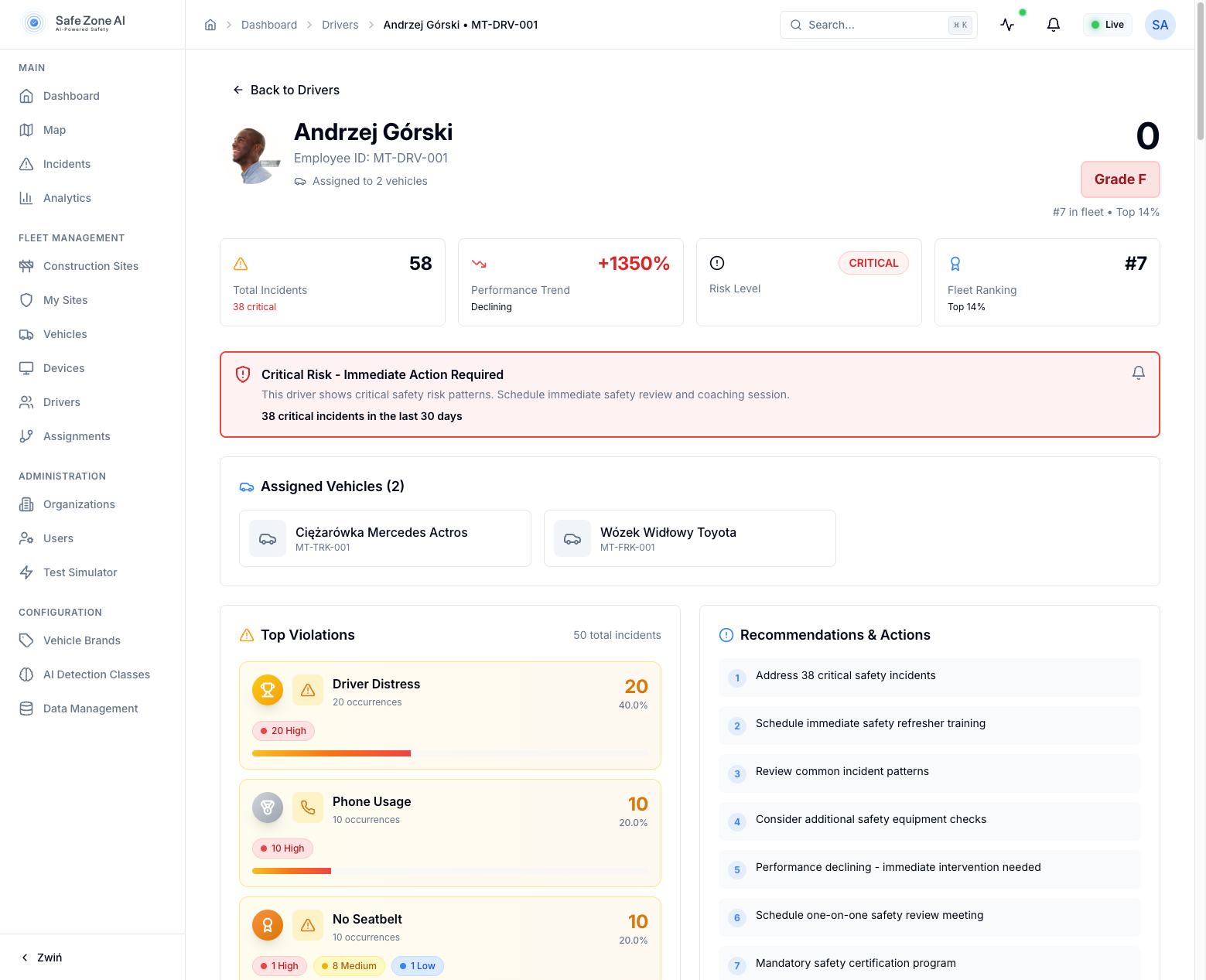
Task: Open the Wózek Widłowy Toyota vehicle card
Action: tap(689, 538)
